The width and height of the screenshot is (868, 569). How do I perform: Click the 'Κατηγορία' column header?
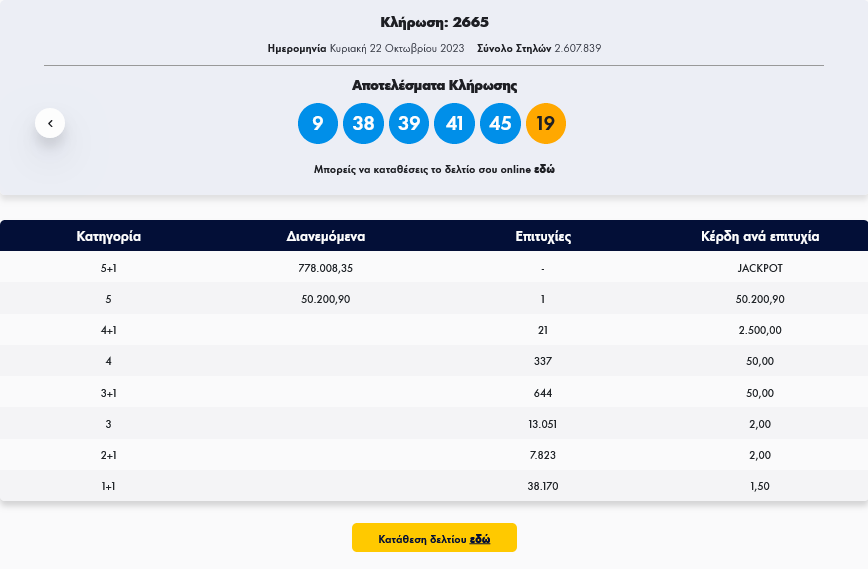(108, 237)
